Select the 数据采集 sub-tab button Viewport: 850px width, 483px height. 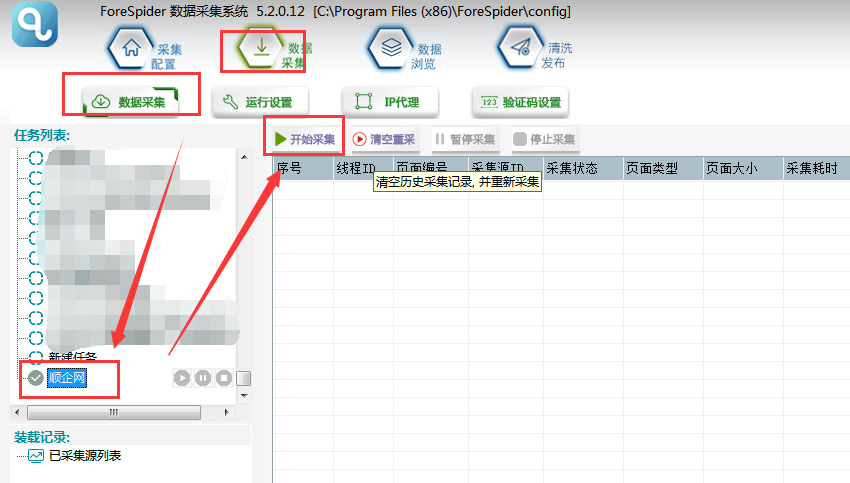(x=130, y=101)
